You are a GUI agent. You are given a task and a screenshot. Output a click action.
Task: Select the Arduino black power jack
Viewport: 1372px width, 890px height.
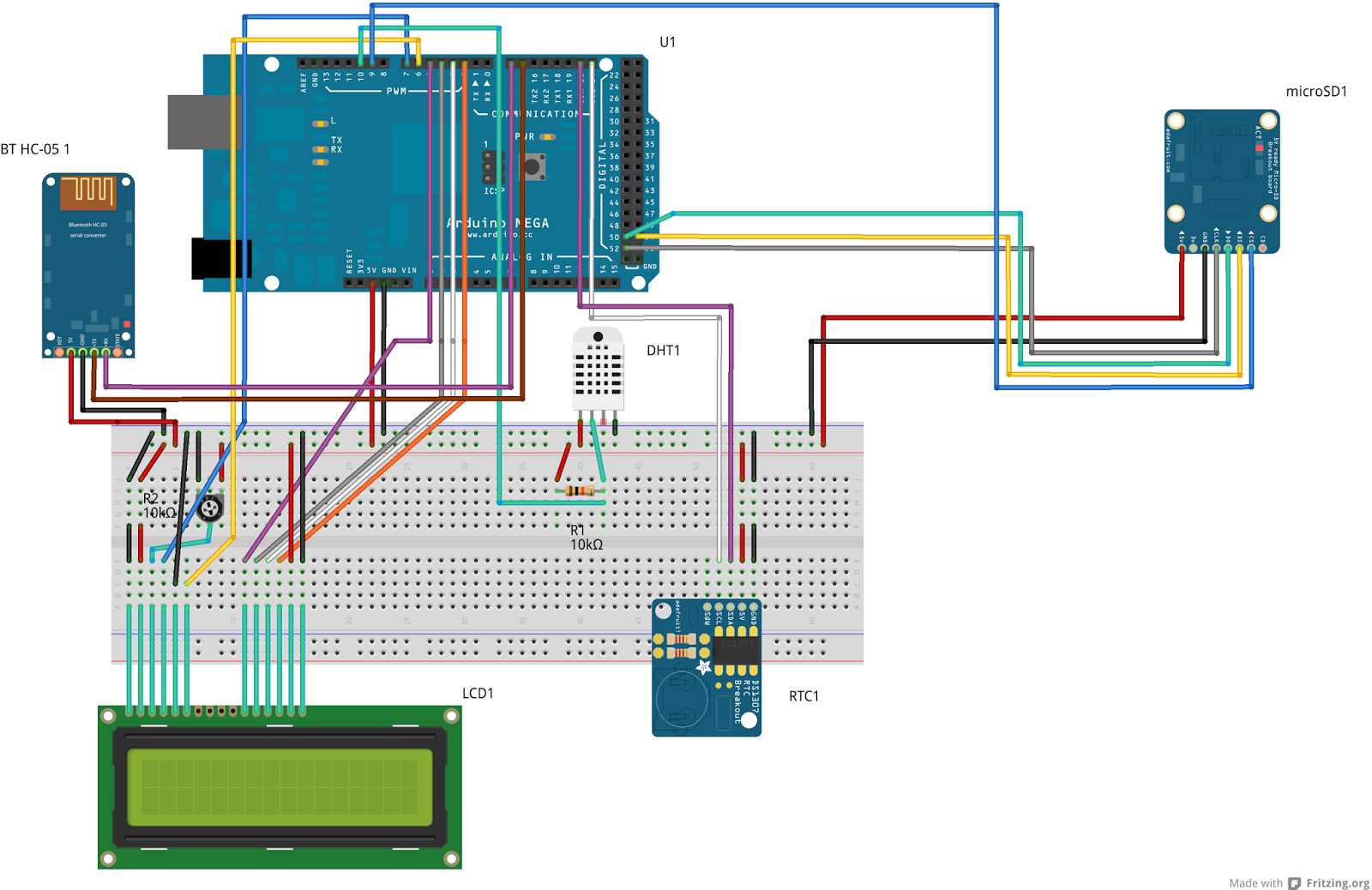pyautogui.click(x=221, y=259)
